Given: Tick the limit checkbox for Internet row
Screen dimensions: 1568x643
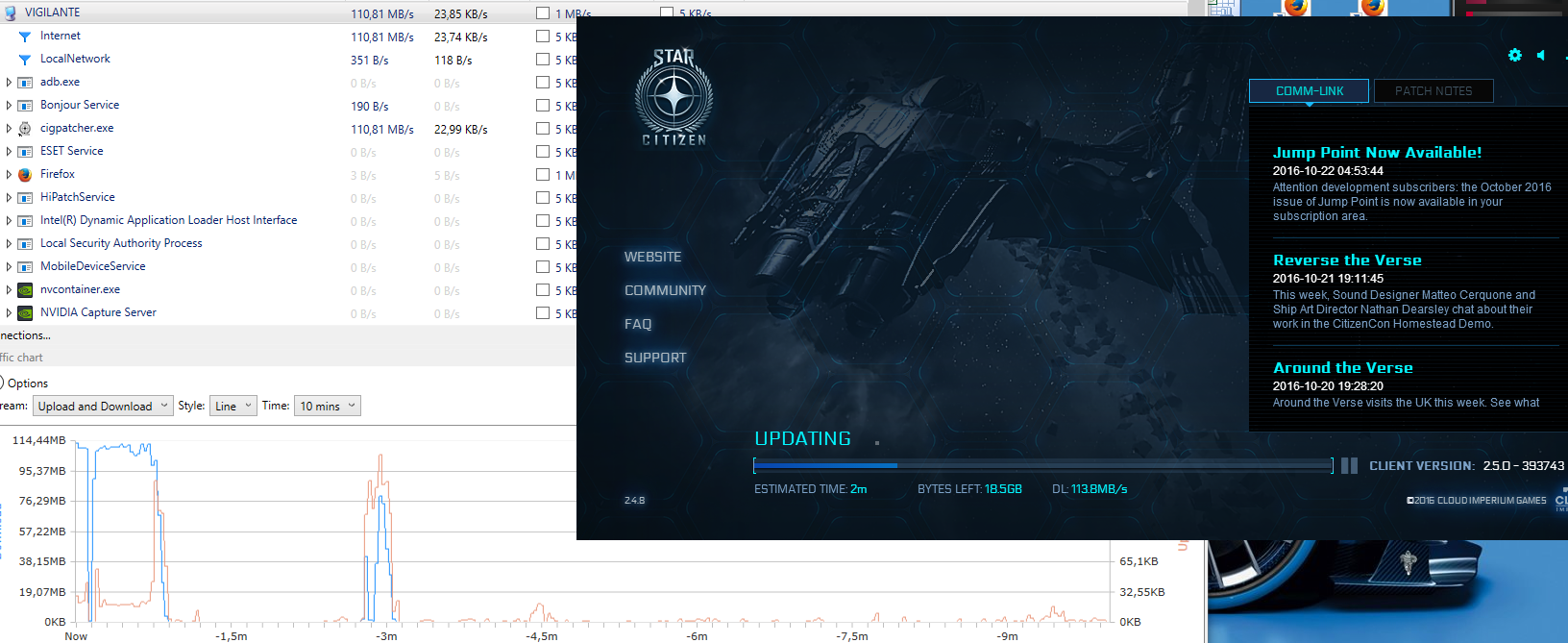Looking at the screenshot, I should coord(543,37).
